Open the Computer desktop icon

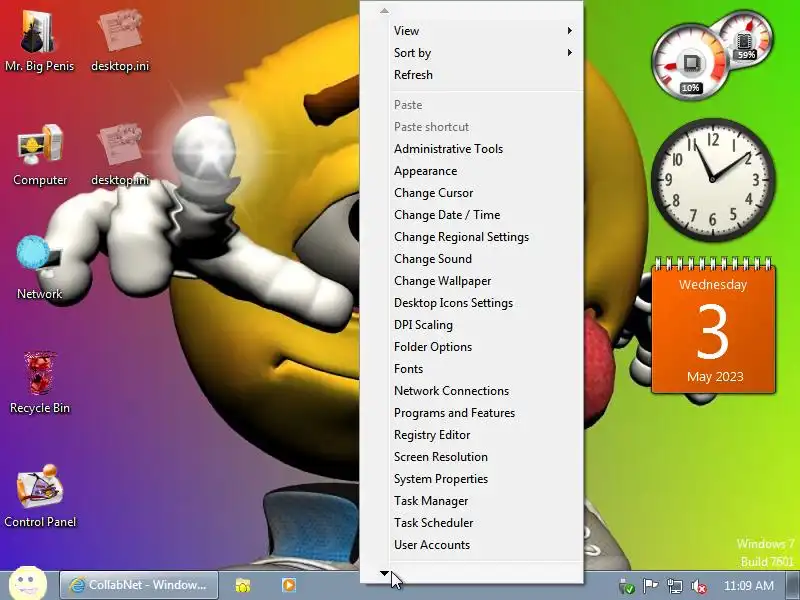[40, 153]
